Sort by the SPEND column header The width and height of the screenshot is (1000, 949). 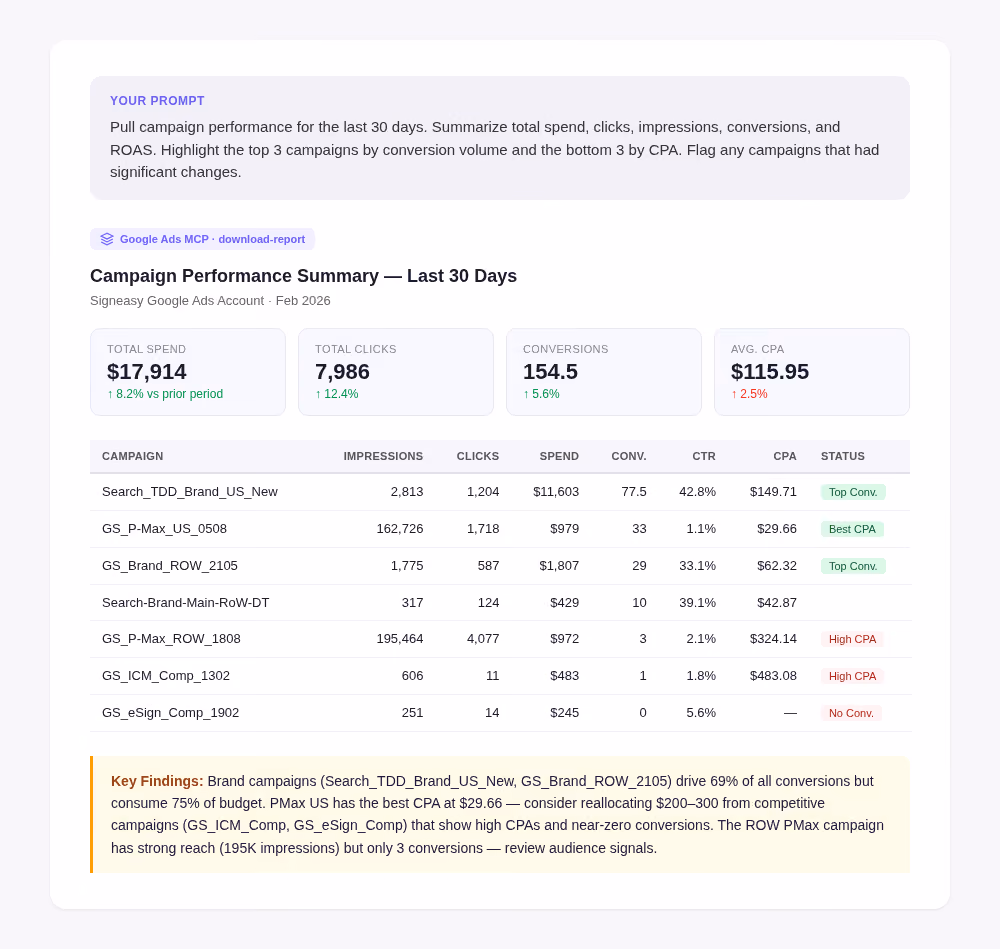(559, 457)
